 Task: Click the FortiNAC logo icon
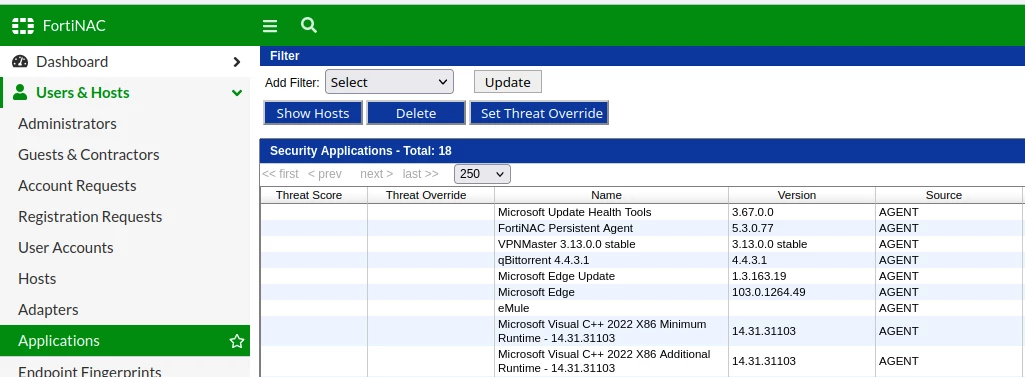point(23,25)
